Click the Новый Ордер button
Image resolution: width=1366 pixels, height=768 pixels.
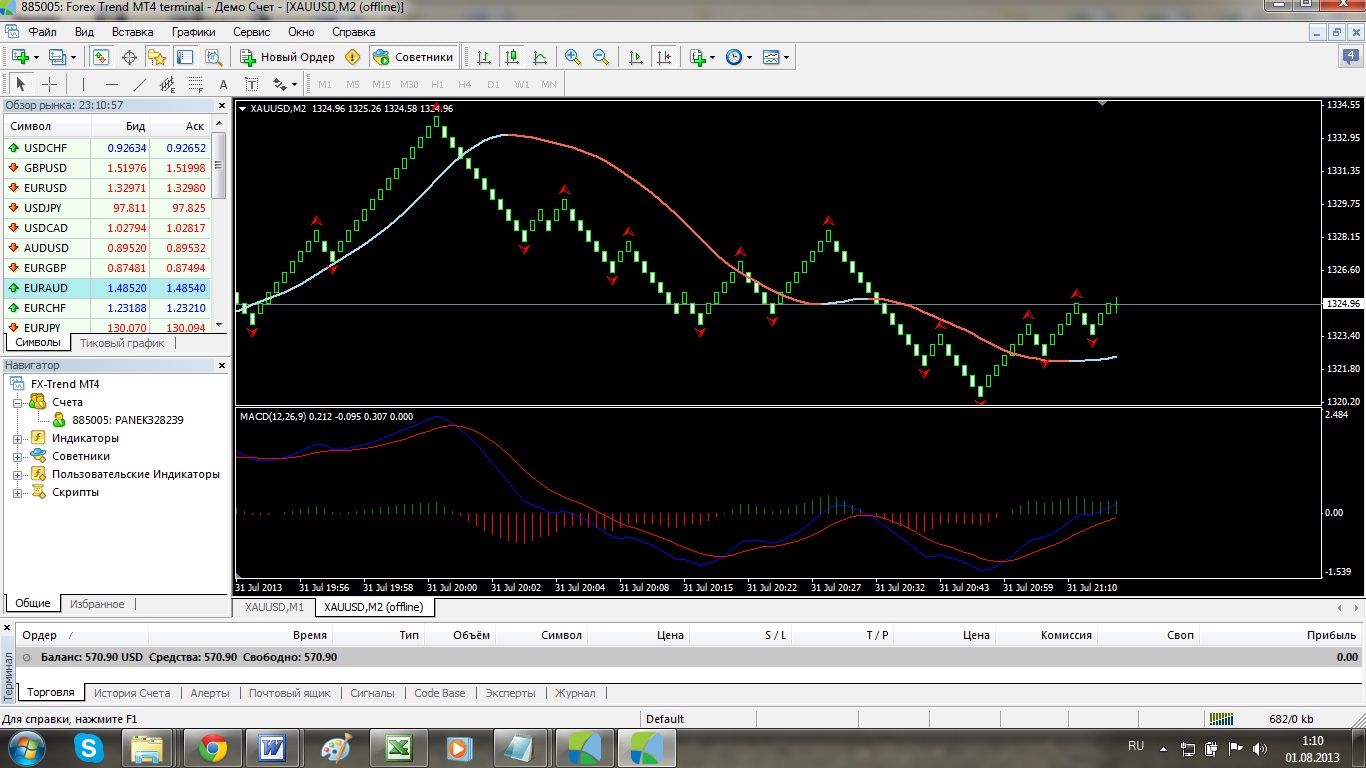point(287,57)
